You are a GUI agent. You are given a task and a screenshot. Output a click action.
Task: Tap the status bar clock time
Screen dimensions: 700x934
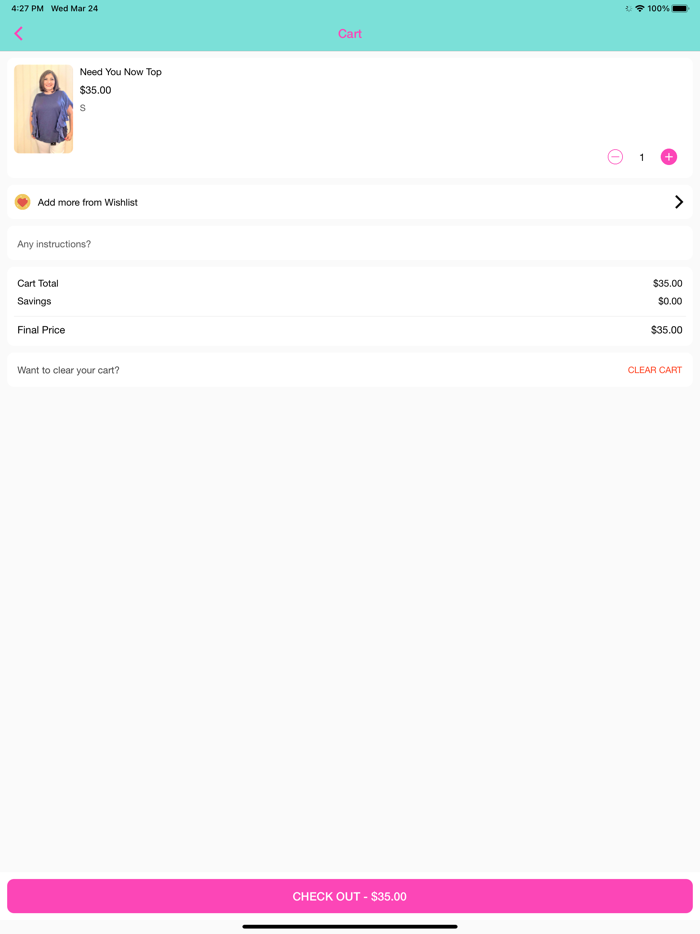[x=27, y=8]
